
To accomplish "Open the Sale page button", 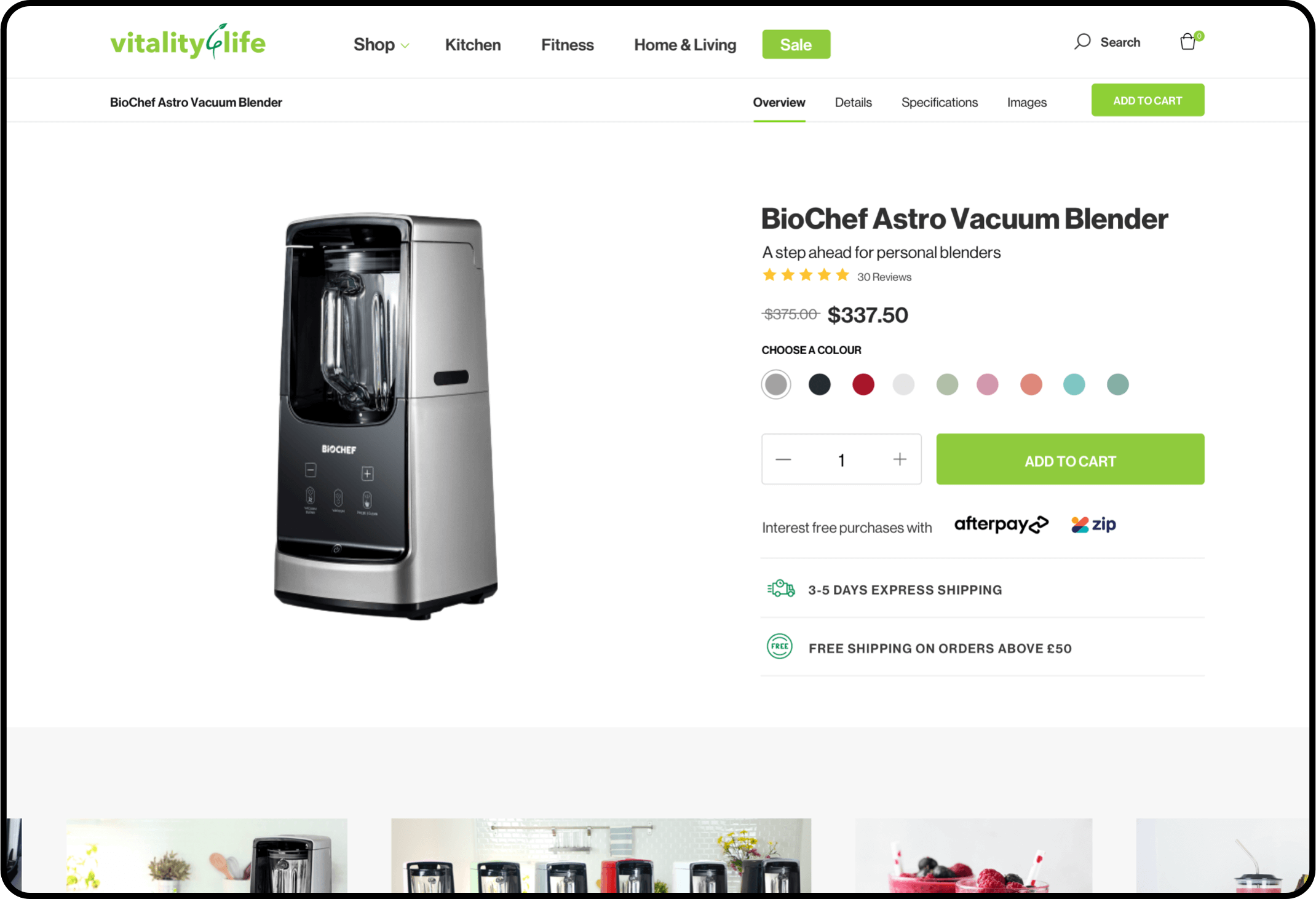I will pyautogui.click(x=796, y=44).
